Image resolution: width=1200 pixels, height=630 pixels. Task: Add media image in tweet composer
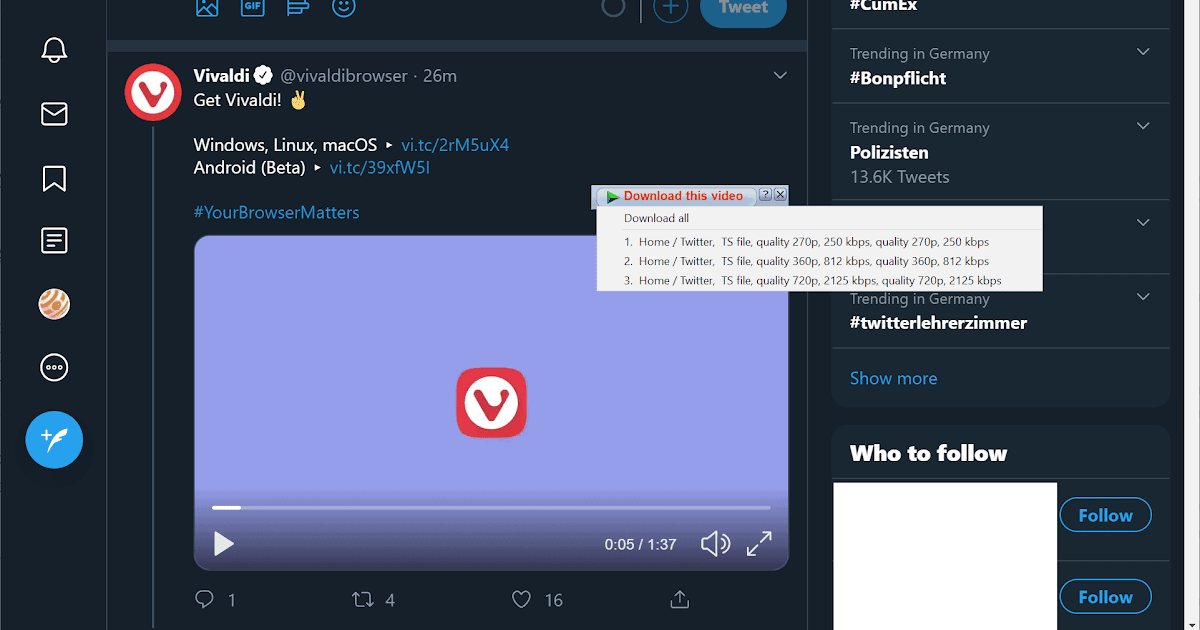[207, 7]
